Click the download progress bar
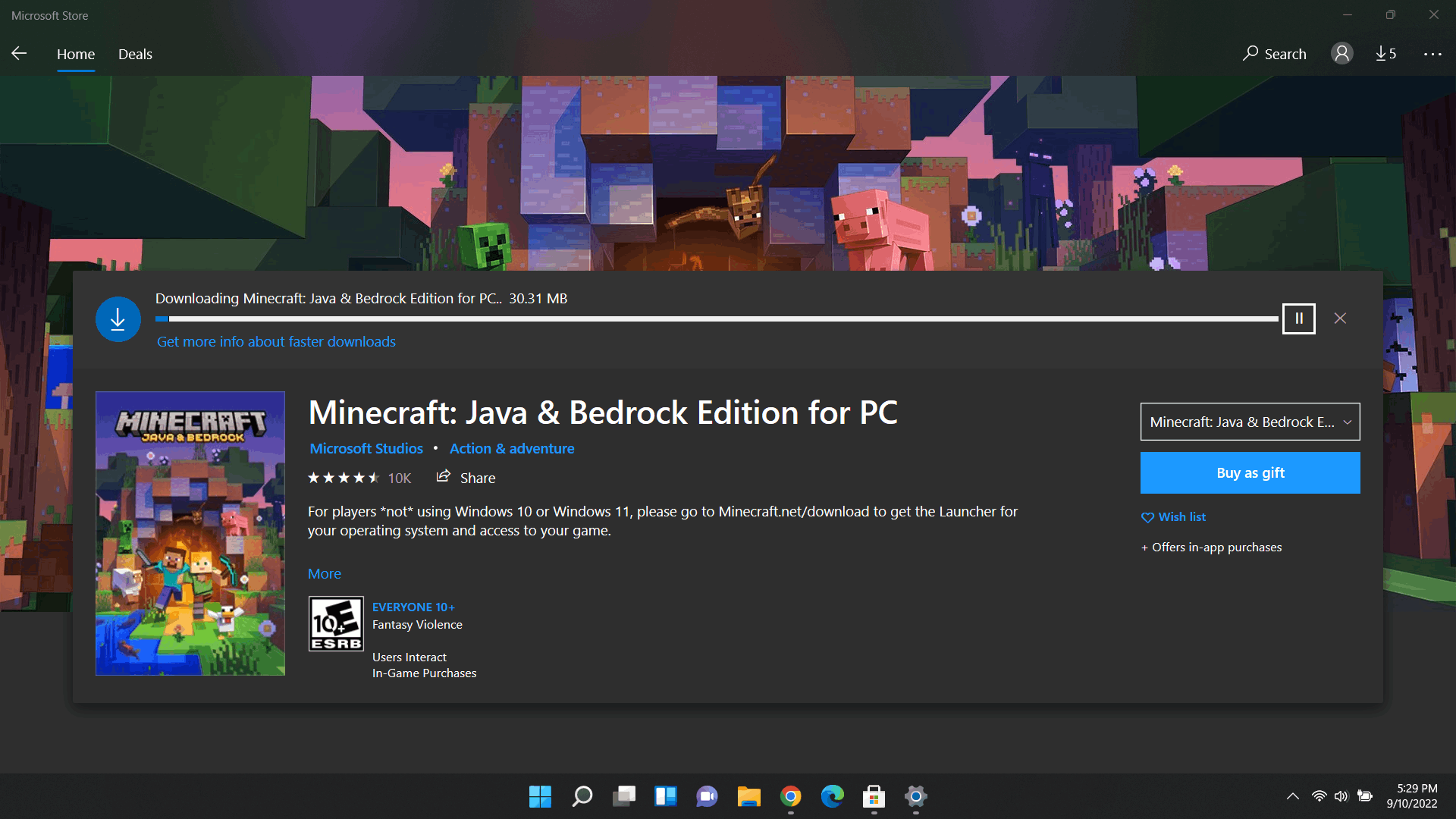The height and width of the screenshot is (819, 1456). tap(717, 319)
